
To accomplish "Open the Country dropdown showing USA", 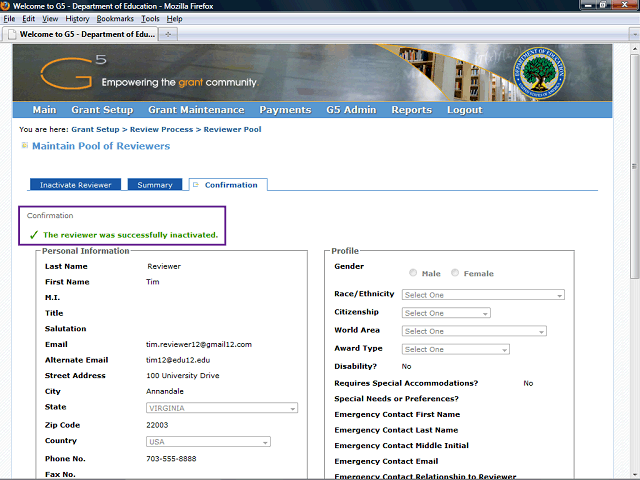I will pyautogui.click(x=208, y=442).
